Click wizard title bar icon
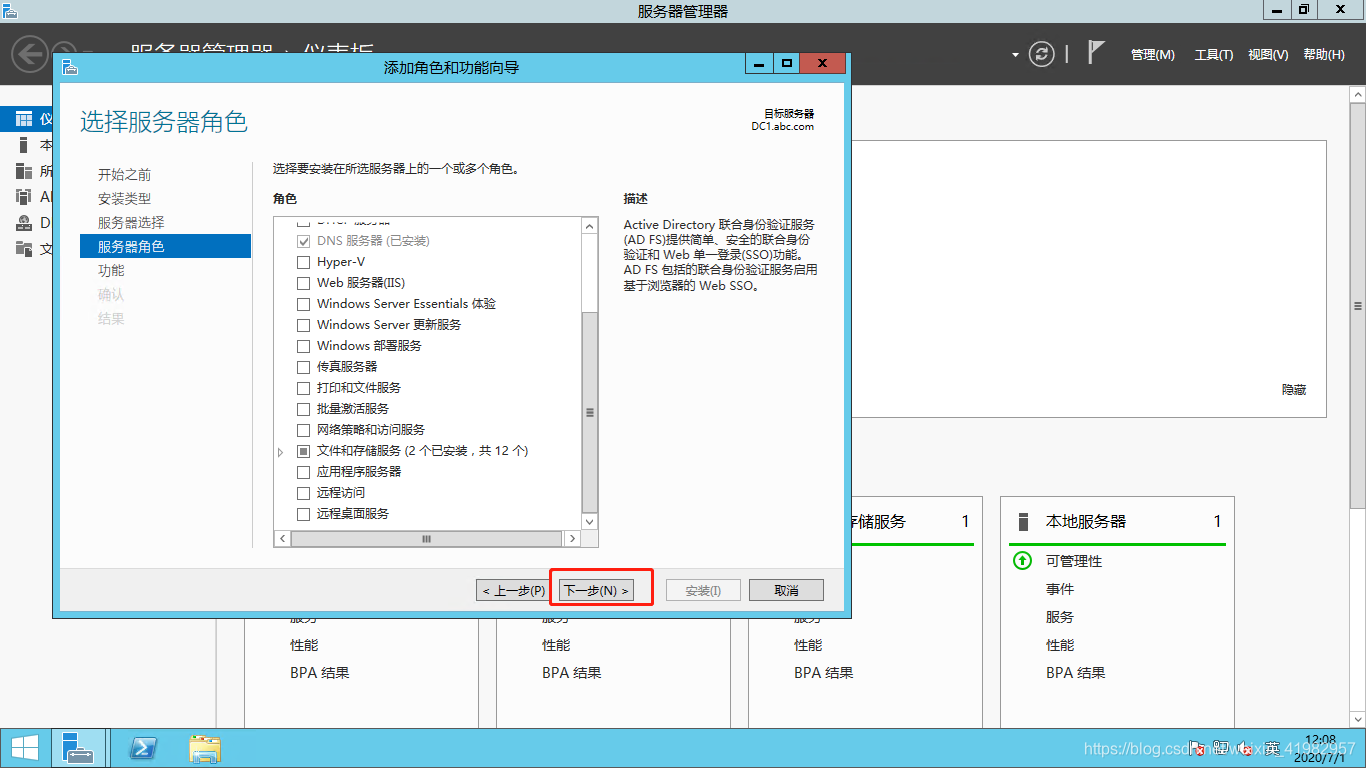This screenshot has height=768, width=1366. tap(69, 67)
